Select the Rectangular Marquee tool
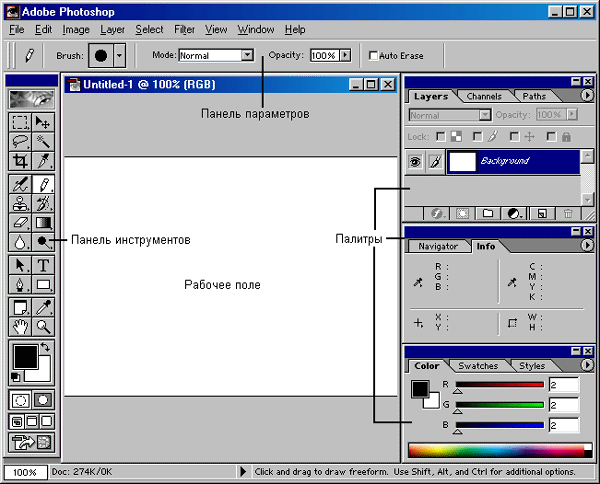Screen dimensions: 600x484 point(20,122)
